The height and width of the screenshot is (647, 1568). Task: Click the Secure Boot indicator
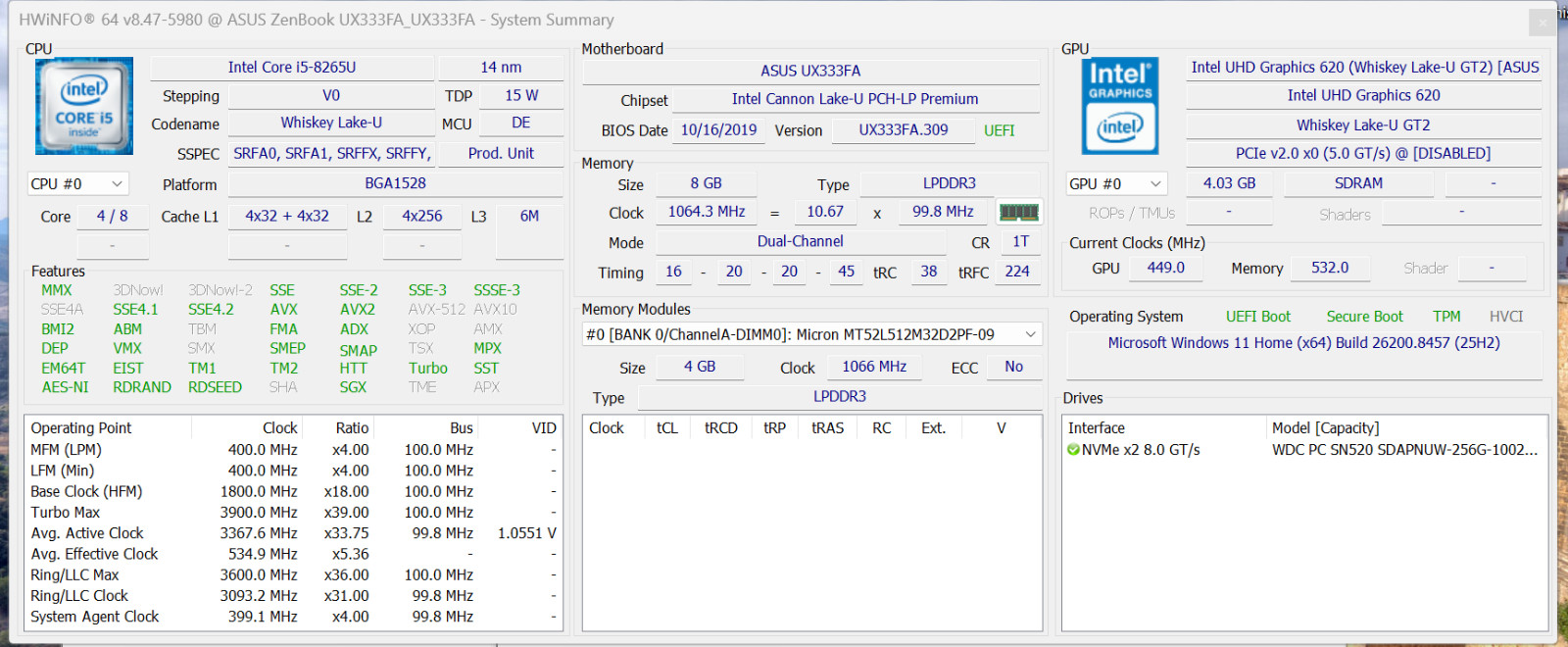point(1364,317)
